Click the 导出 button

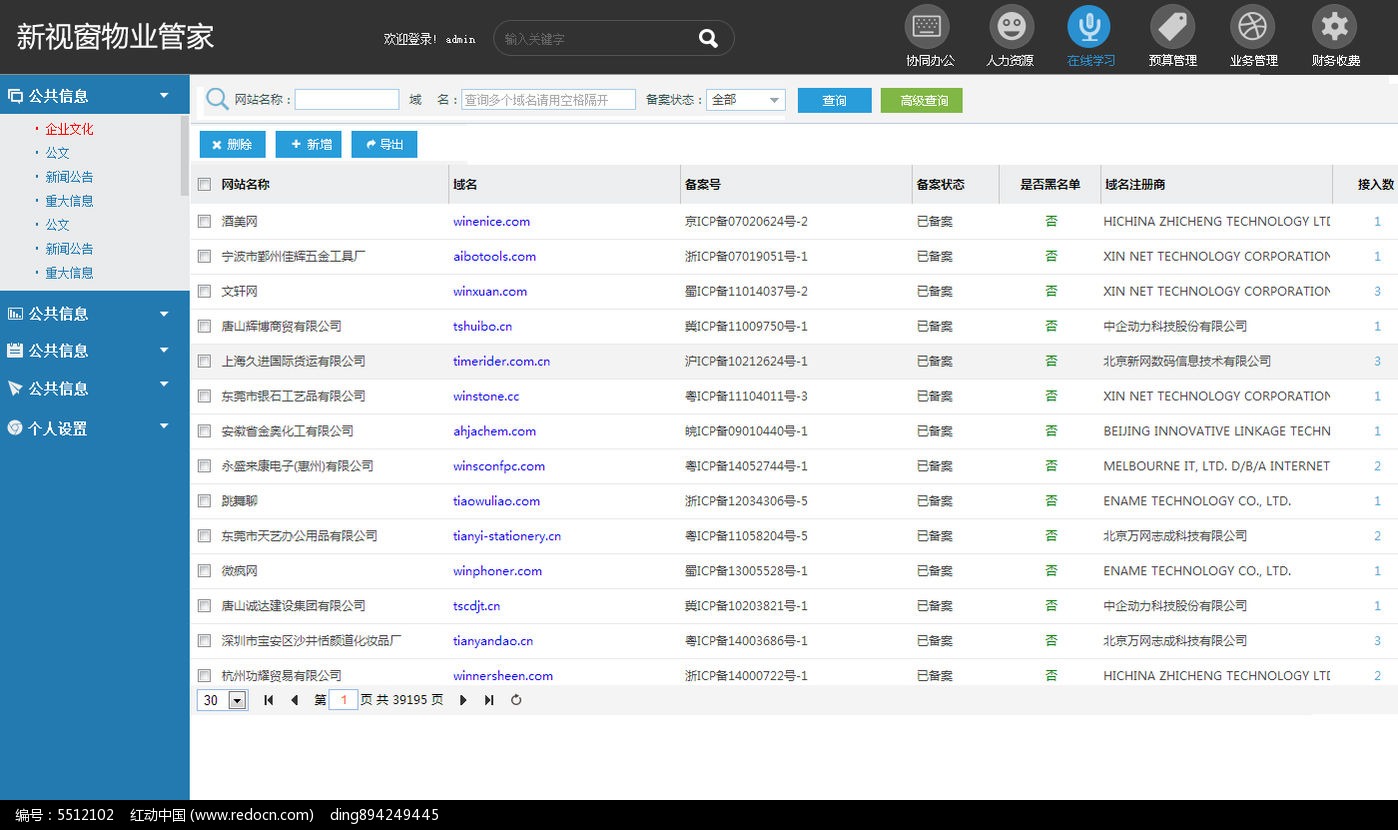384,144
